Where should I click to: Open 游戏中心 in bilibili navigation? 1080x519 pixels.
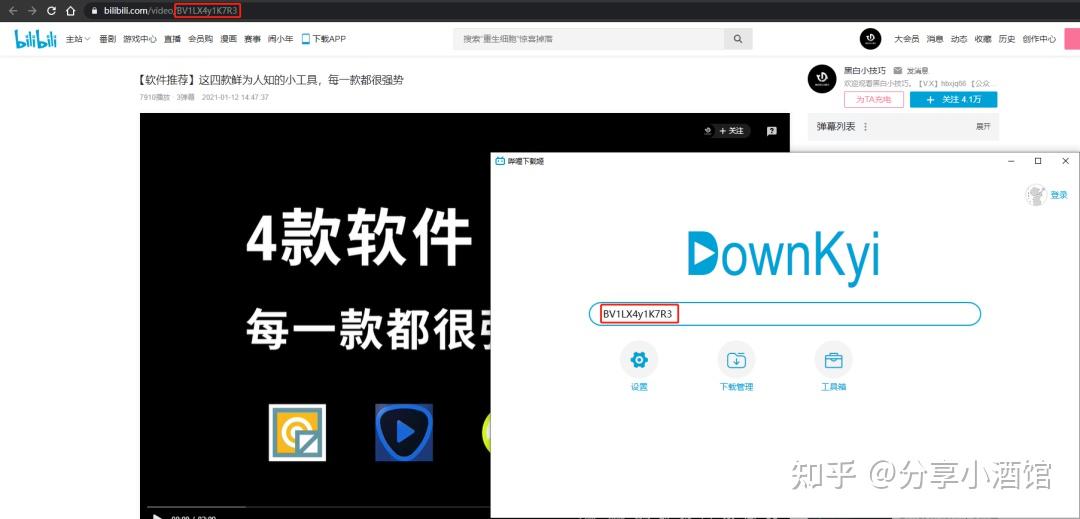click(x=140, y=39)
